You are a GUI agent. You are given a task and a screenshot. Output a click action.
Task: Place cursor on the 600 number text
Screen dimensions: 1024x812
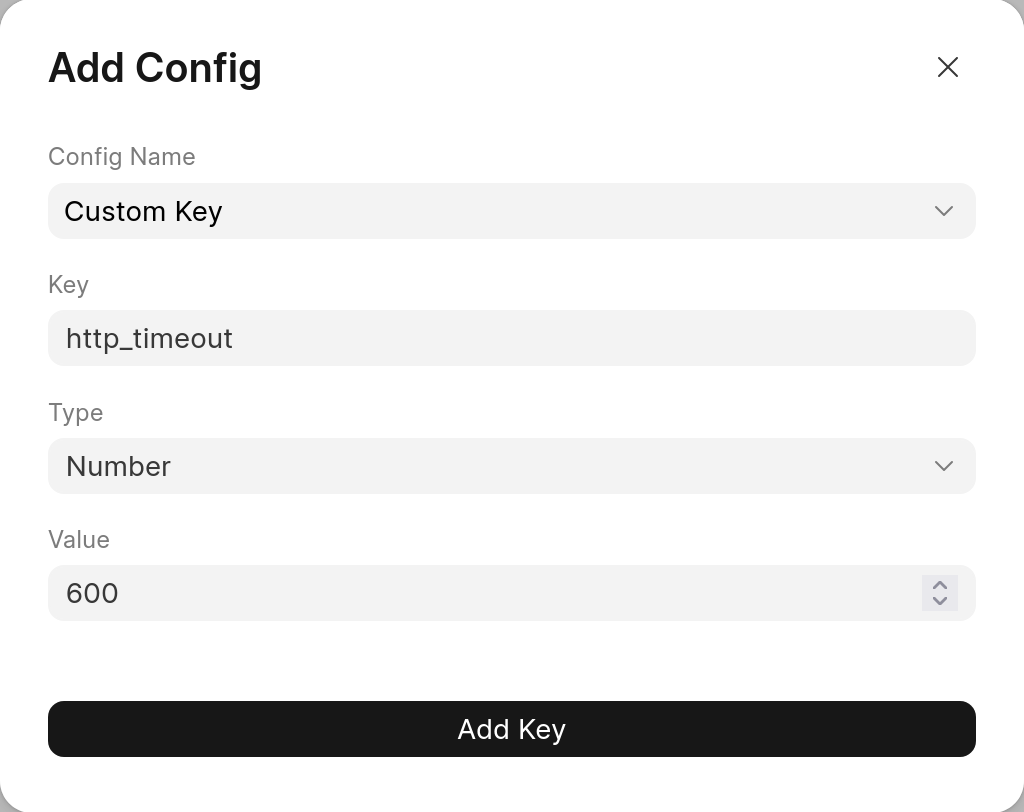92,593
